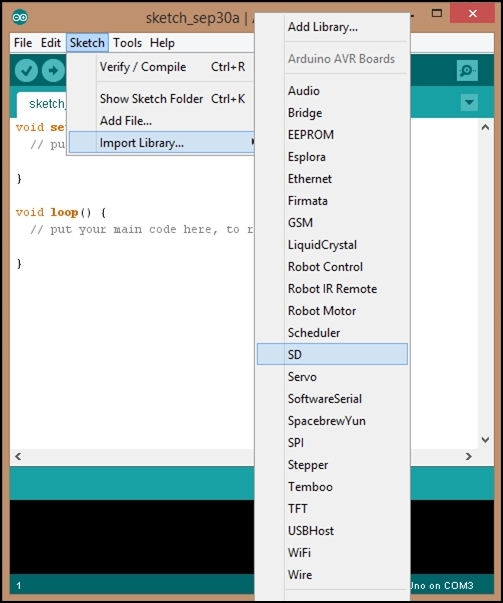
Task: Click the Sketch menu
Action: [87, 43]
